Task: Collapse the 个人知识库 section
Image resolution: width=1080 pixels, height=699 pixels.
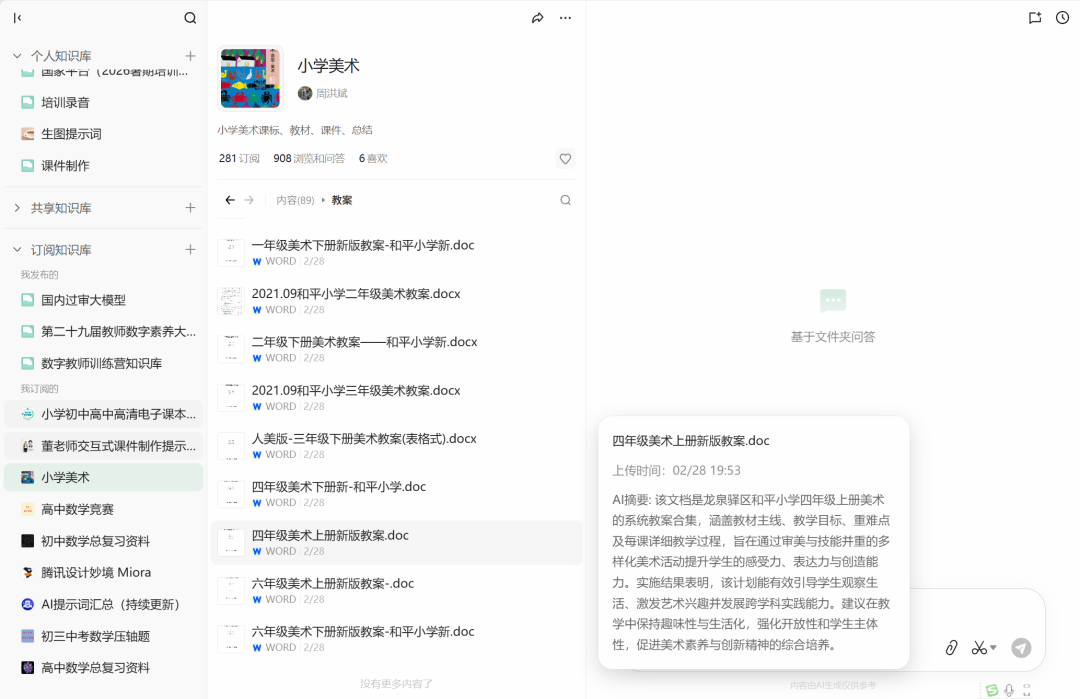Action: [17, 56]
